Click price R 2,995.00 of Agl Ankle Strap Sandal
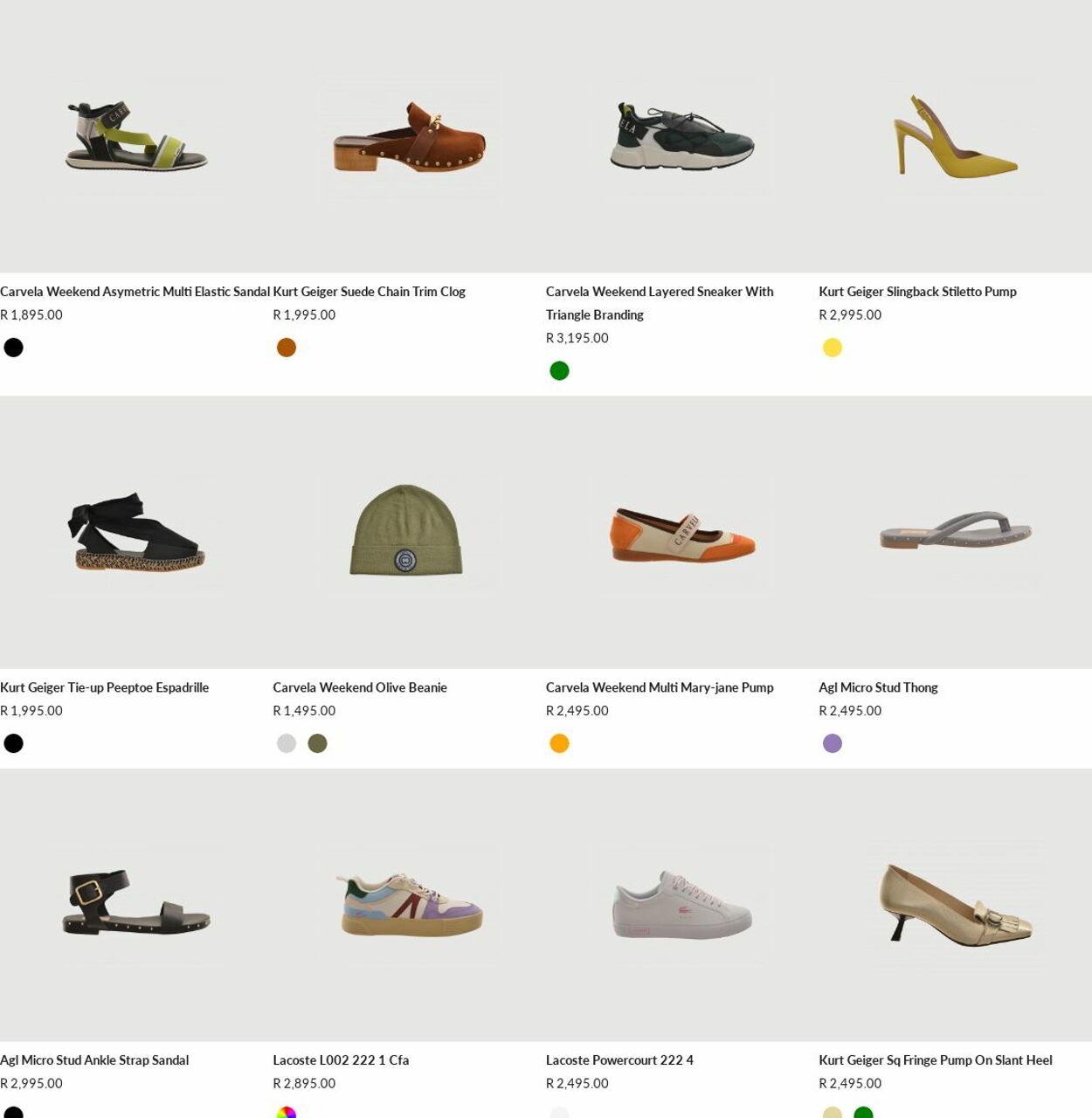This screenshot has height=1118, width=1092. (x=31, y=1083)
